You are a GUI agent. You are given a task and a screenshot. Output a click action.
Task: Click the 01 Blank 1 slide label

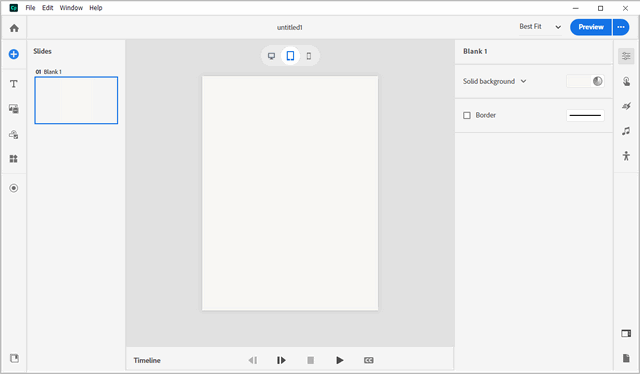49,71
